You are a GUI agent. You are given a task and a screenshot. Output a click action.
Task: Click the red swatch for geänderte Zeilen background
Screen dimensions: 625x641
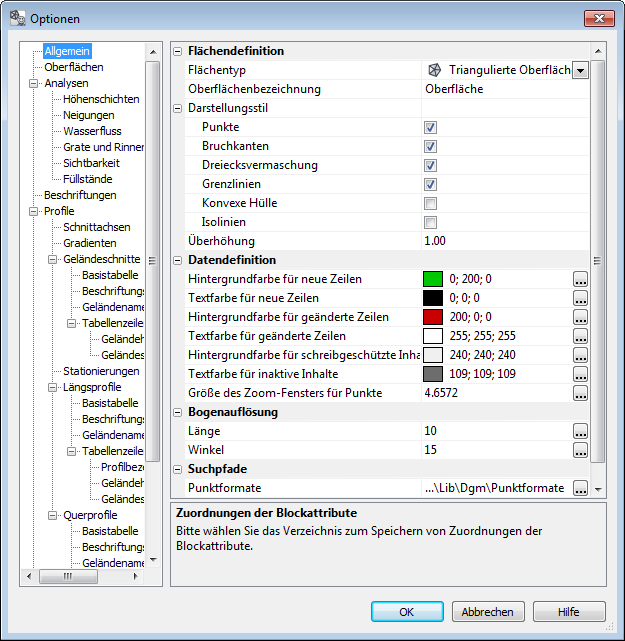432,317
